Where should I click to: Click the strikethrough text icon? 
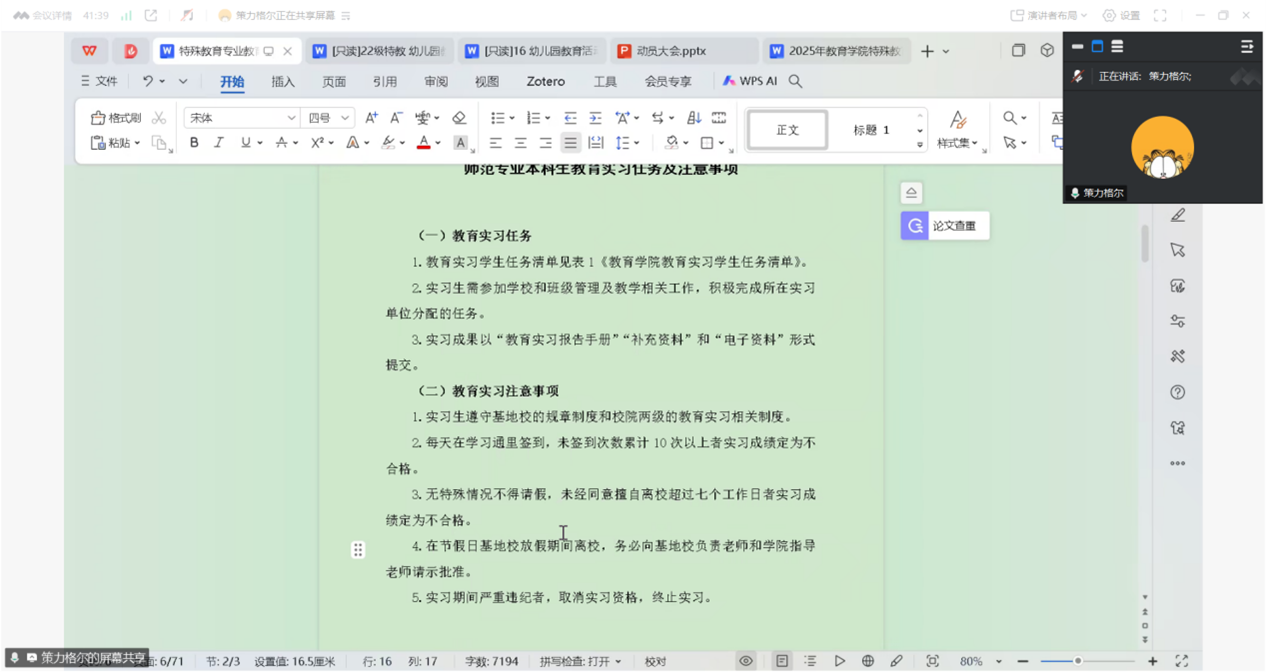[x=283, y=143]
